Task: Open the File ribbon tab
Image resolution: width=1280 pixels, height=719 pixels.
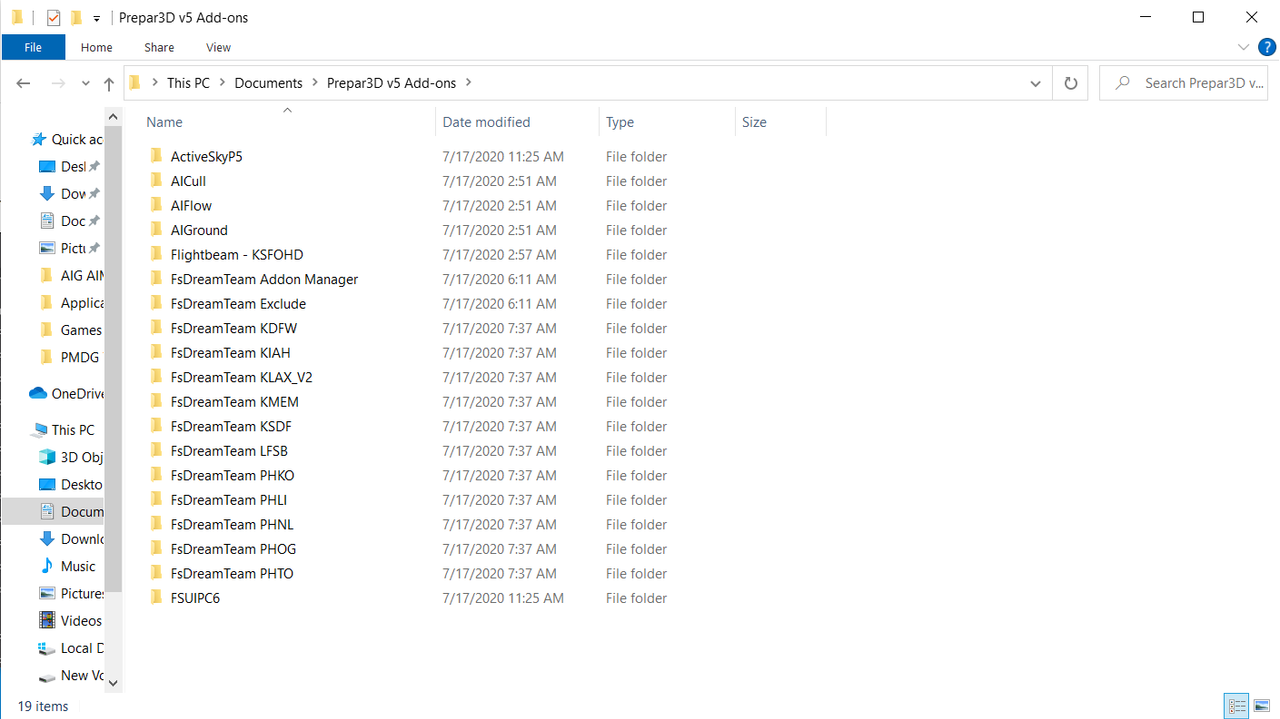Action: [33, 47]
